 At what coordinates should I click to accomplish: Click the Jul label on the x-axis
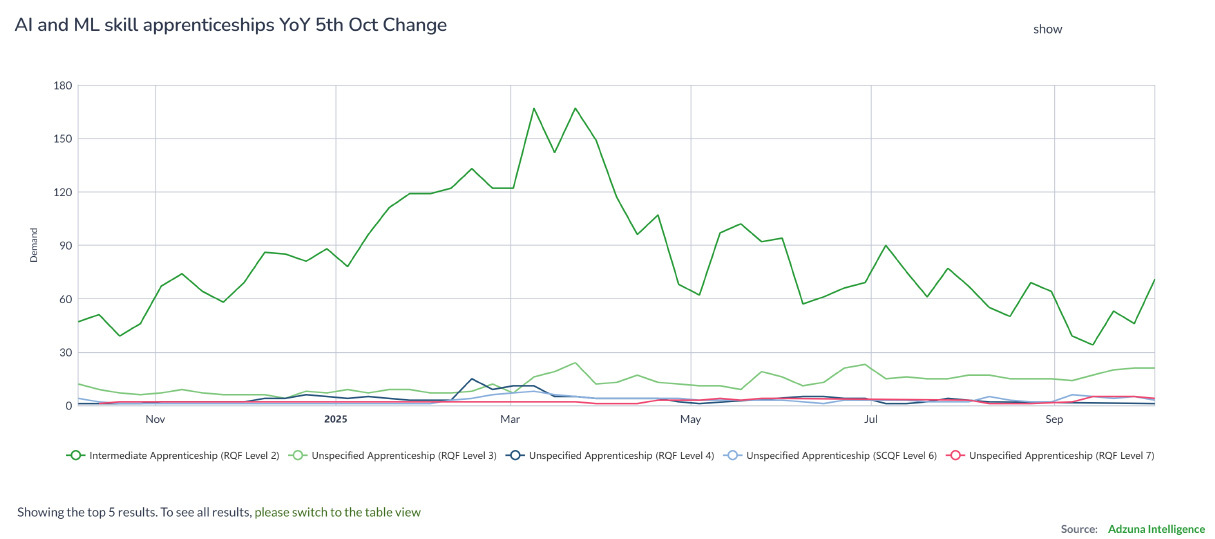click(871, 420)
